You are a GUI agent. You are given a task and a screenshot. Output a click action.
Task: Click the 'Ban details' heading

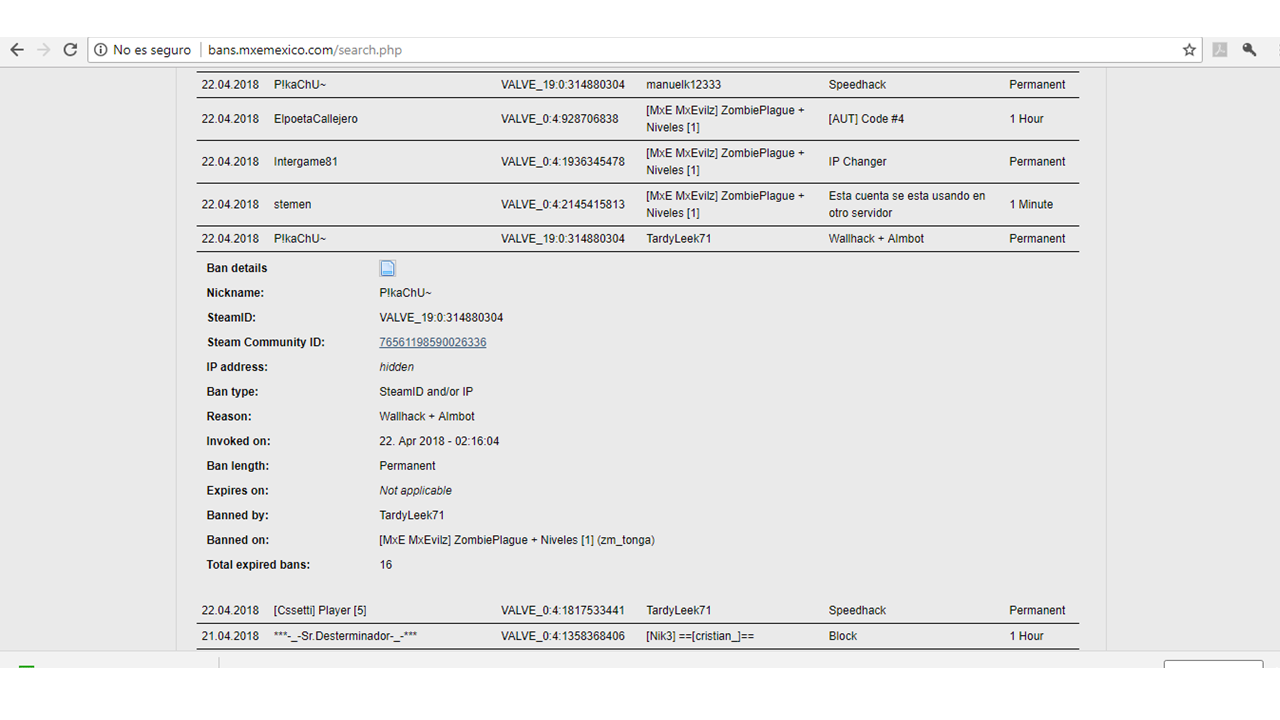(237, 268)
